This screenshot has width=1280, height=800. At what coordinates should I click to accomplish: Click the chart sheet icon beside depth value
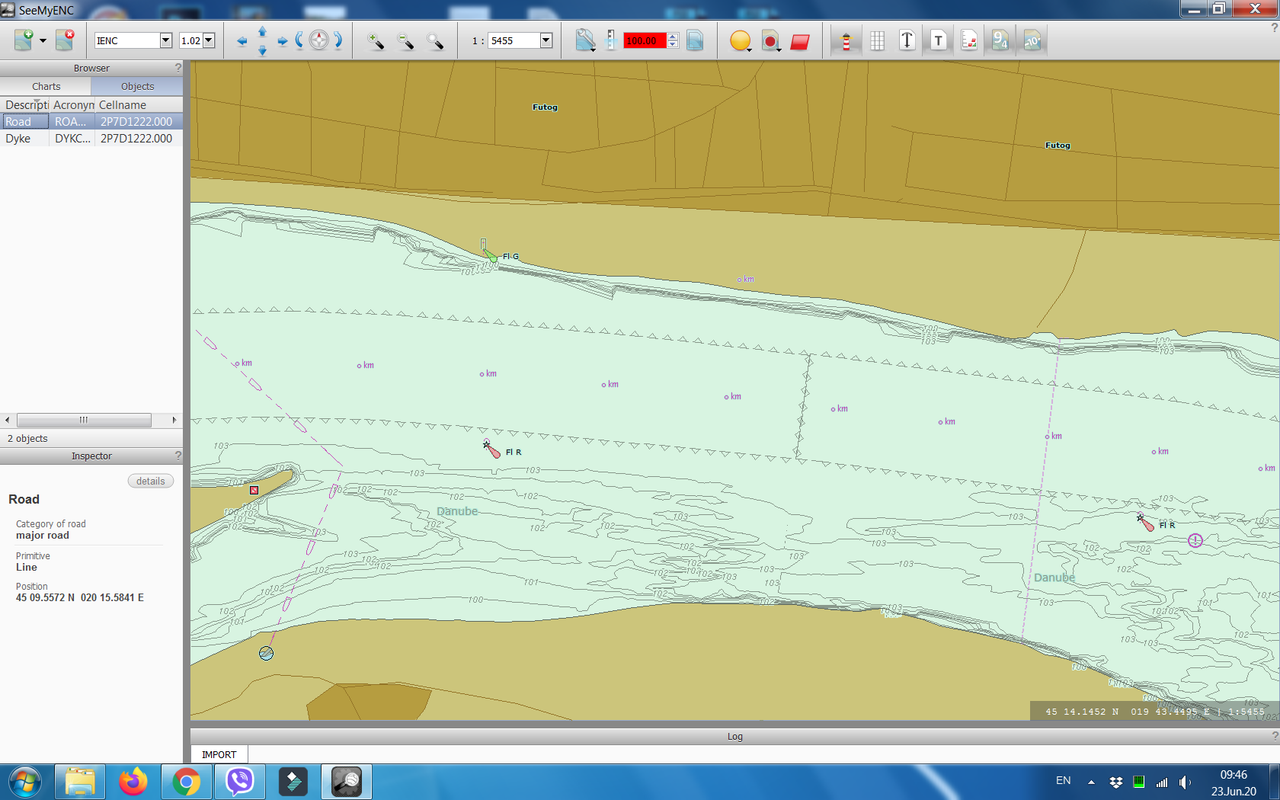(x=695, y=41)
